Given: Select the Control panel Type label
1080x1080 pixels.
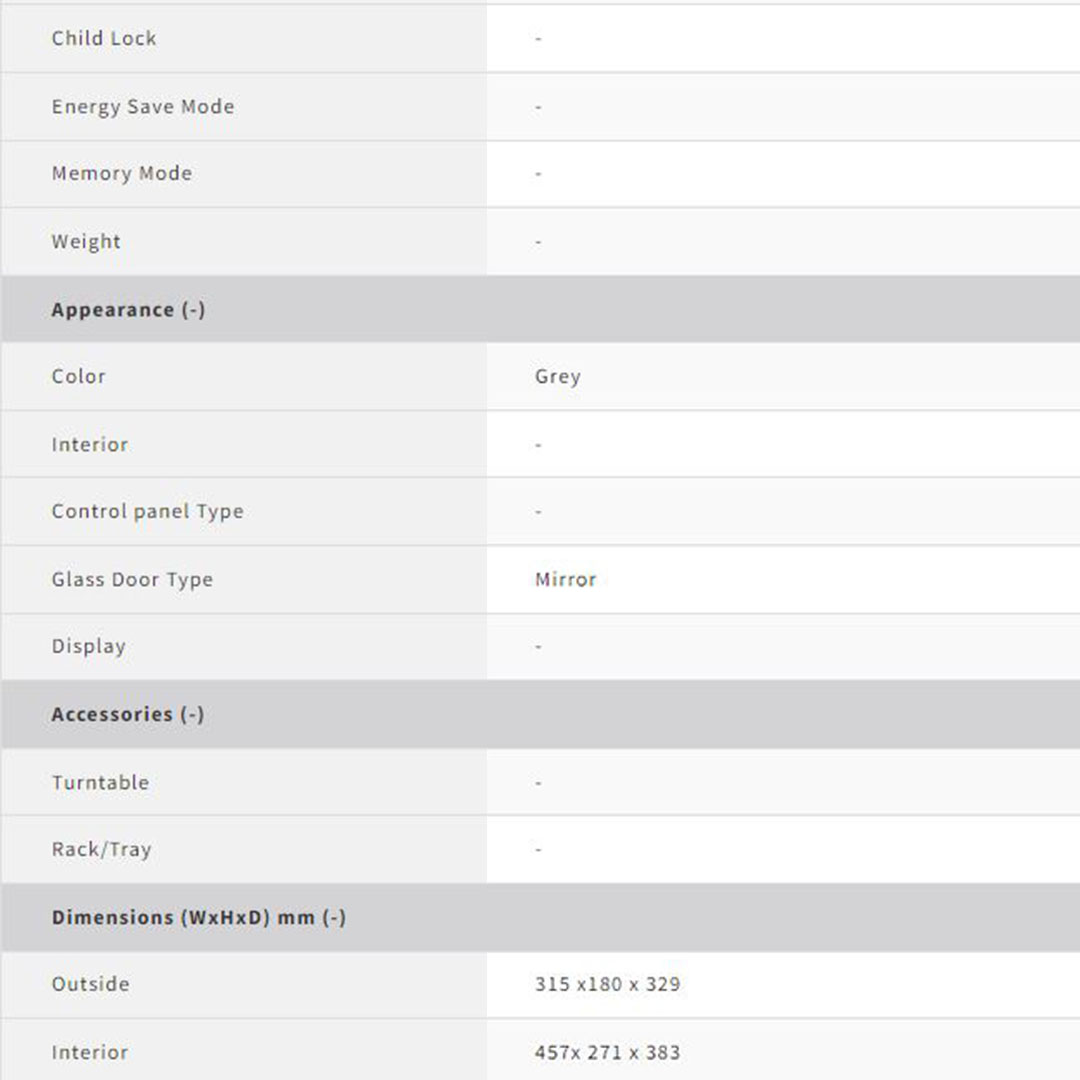Looking at the screenshot, I should click(x=148, y=512).
